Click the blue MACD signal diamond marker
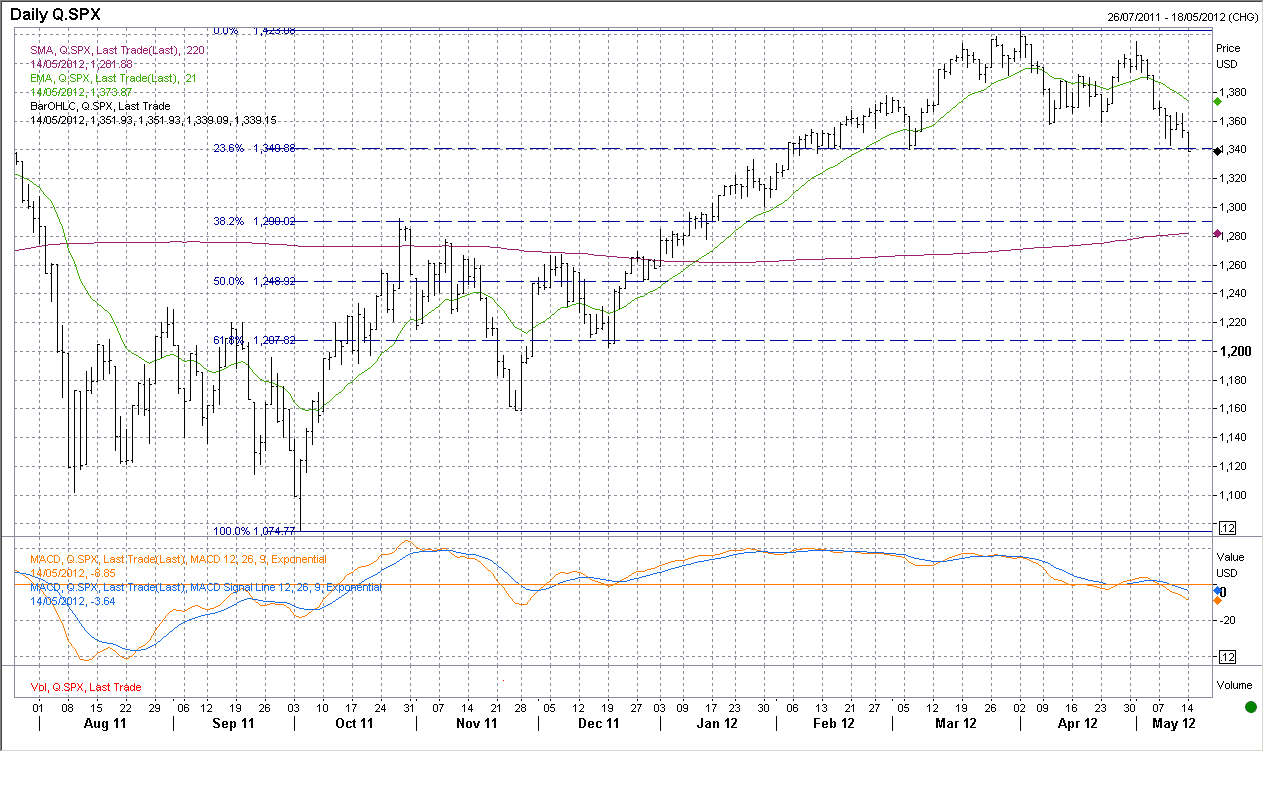The width and height of the screenshot is (1267, 798). (1217, 592)
